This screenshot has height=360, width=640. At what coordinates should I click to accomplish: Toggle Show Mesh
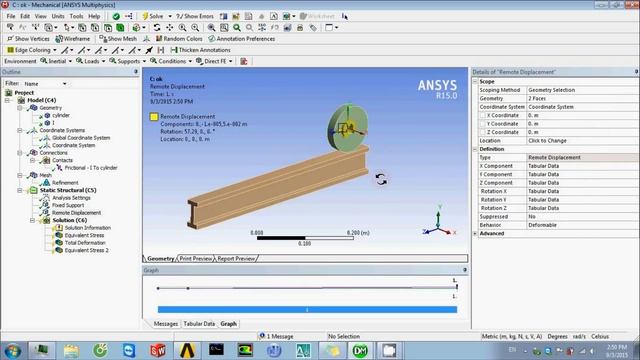pyautogui.click(x=118, y=39)
